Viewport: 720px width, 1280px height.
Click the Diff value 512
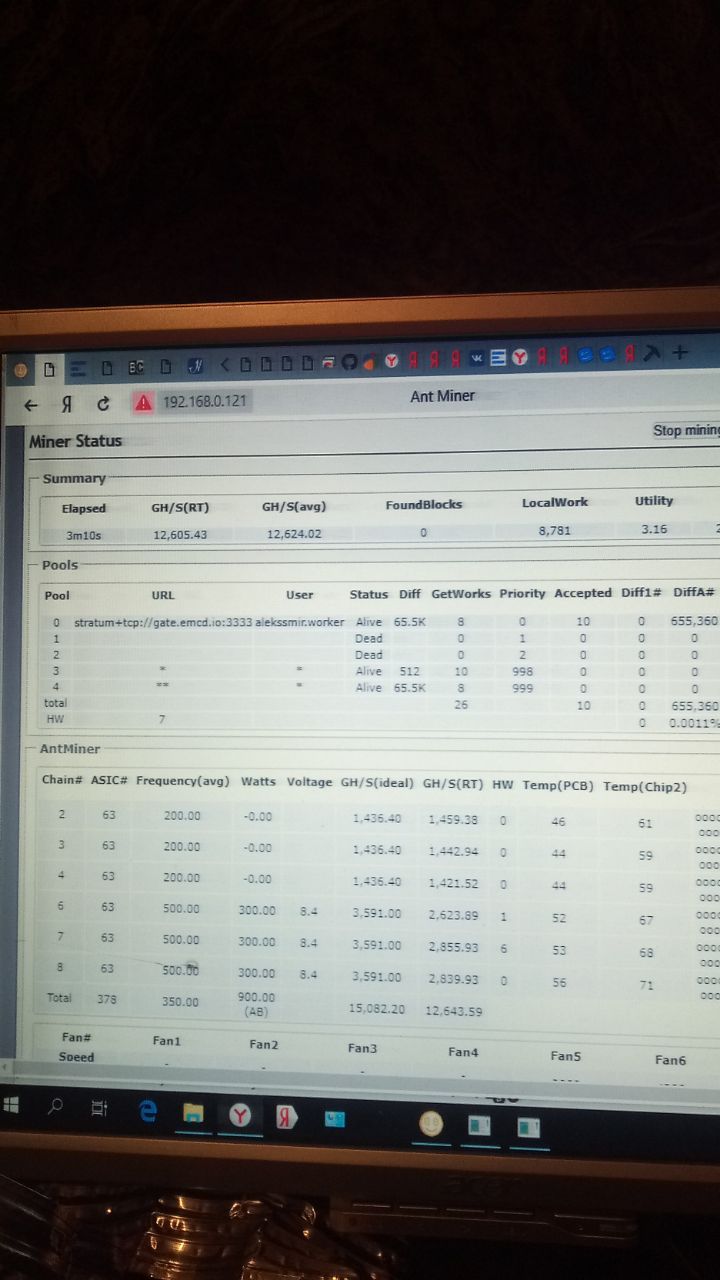(x=409, y=672)
